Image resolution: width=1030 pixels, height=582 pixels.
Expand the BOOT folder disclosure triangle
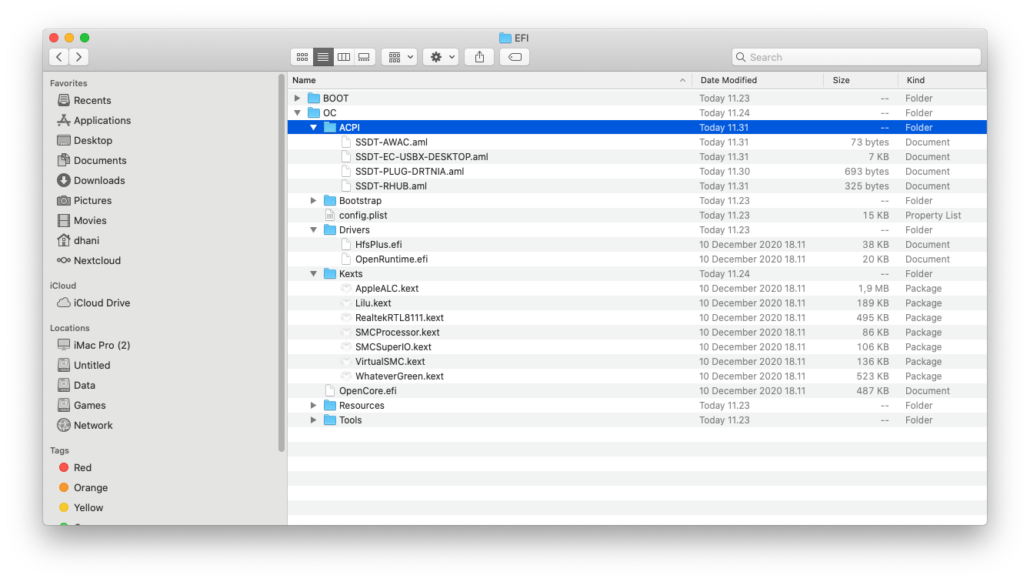tap(297, 98)
